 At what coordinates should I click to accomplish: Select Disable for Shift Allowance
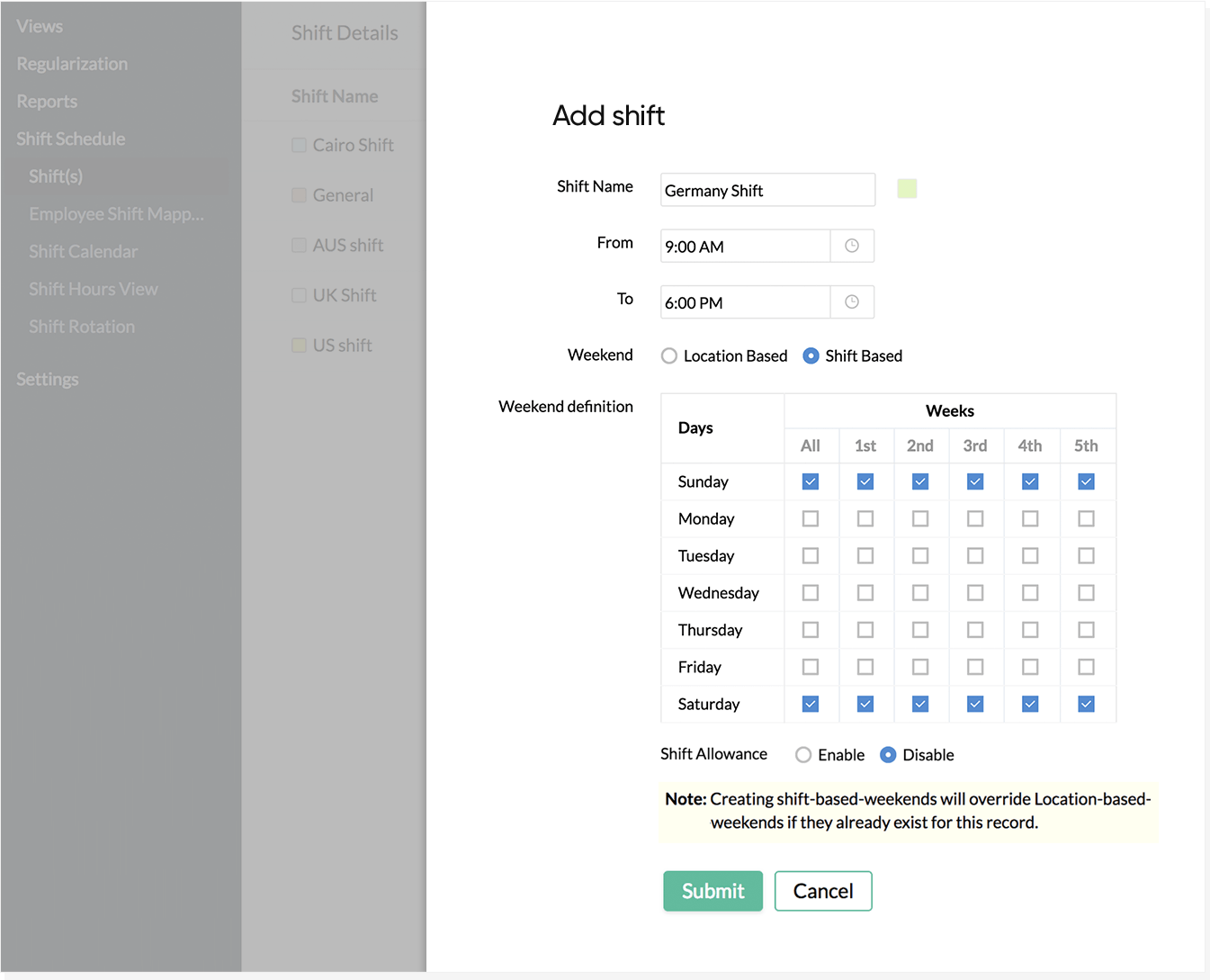click(x=888, y=755)
